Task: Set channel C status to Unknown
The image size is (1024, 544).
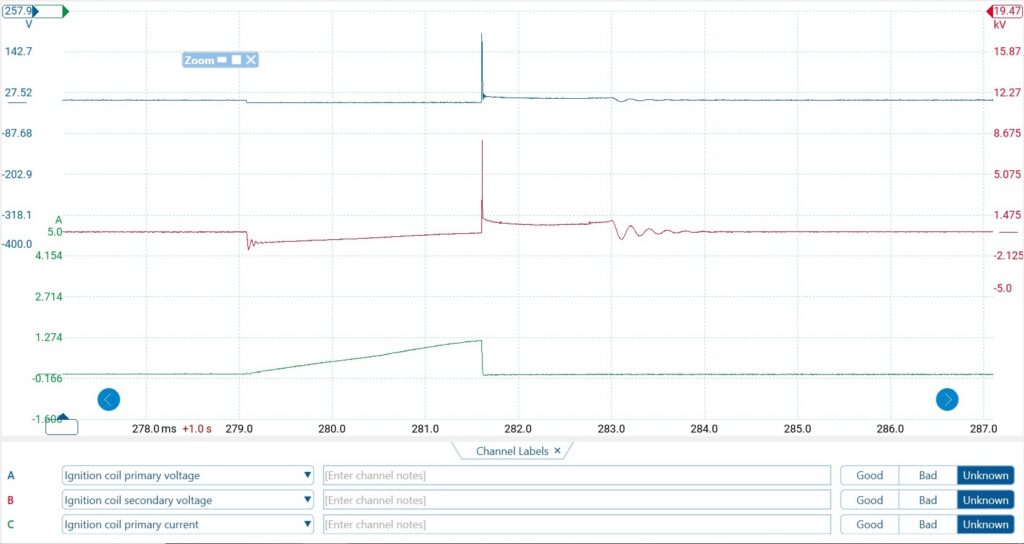Action: pyautogui.click(x=985, y=524)
